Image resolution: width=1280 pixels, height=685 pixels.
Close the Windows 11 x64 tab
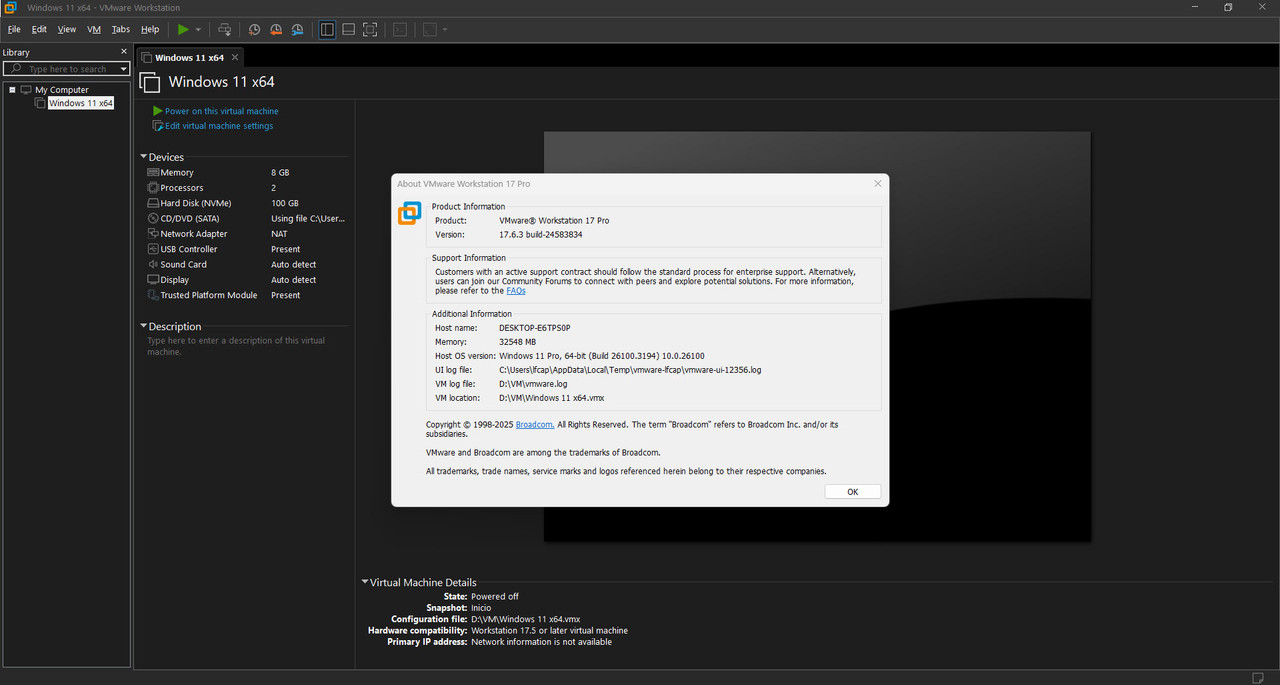[235, 58]
